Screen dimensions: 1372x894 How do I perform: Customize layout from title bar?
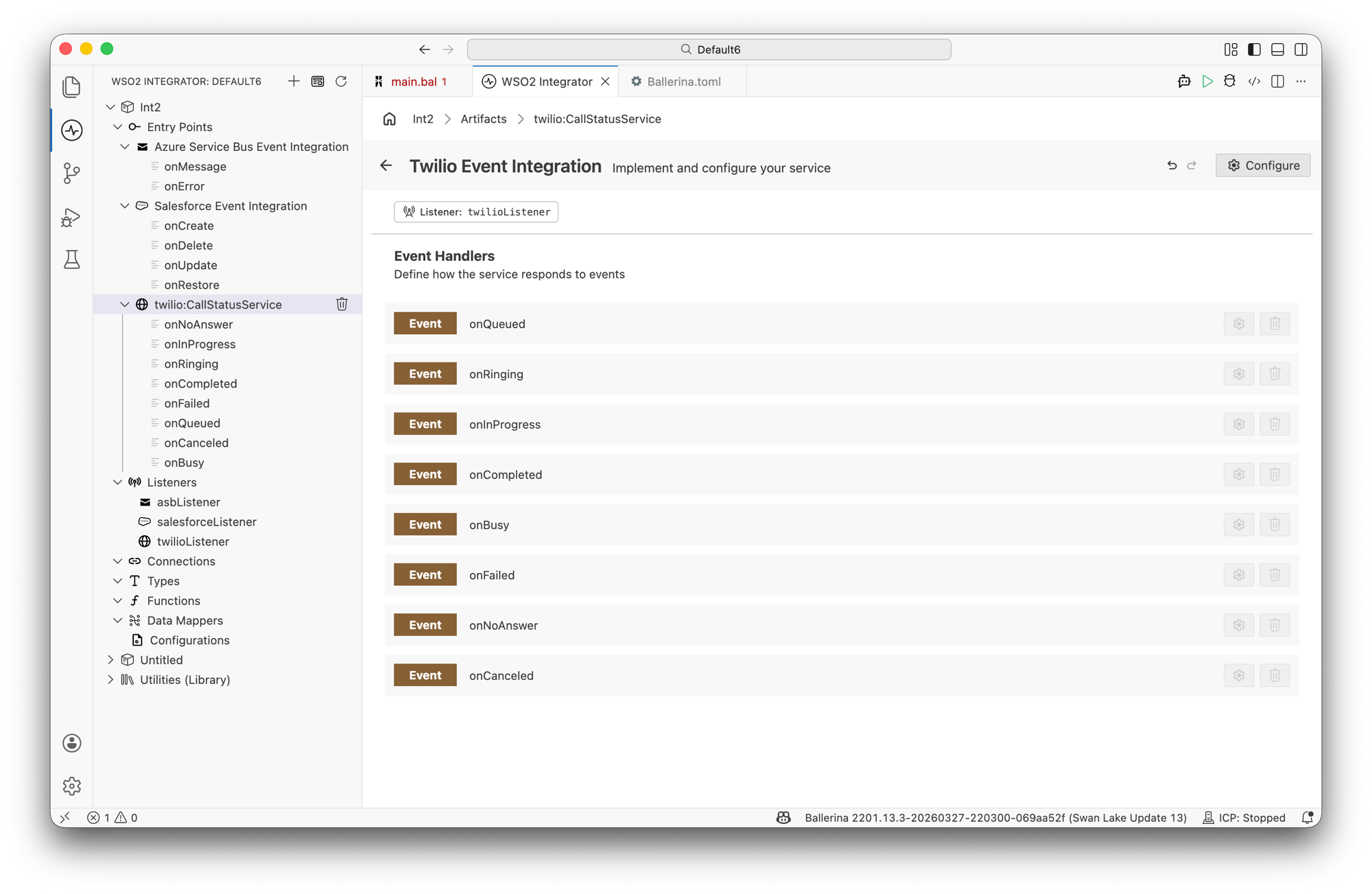coord(1231,49)
